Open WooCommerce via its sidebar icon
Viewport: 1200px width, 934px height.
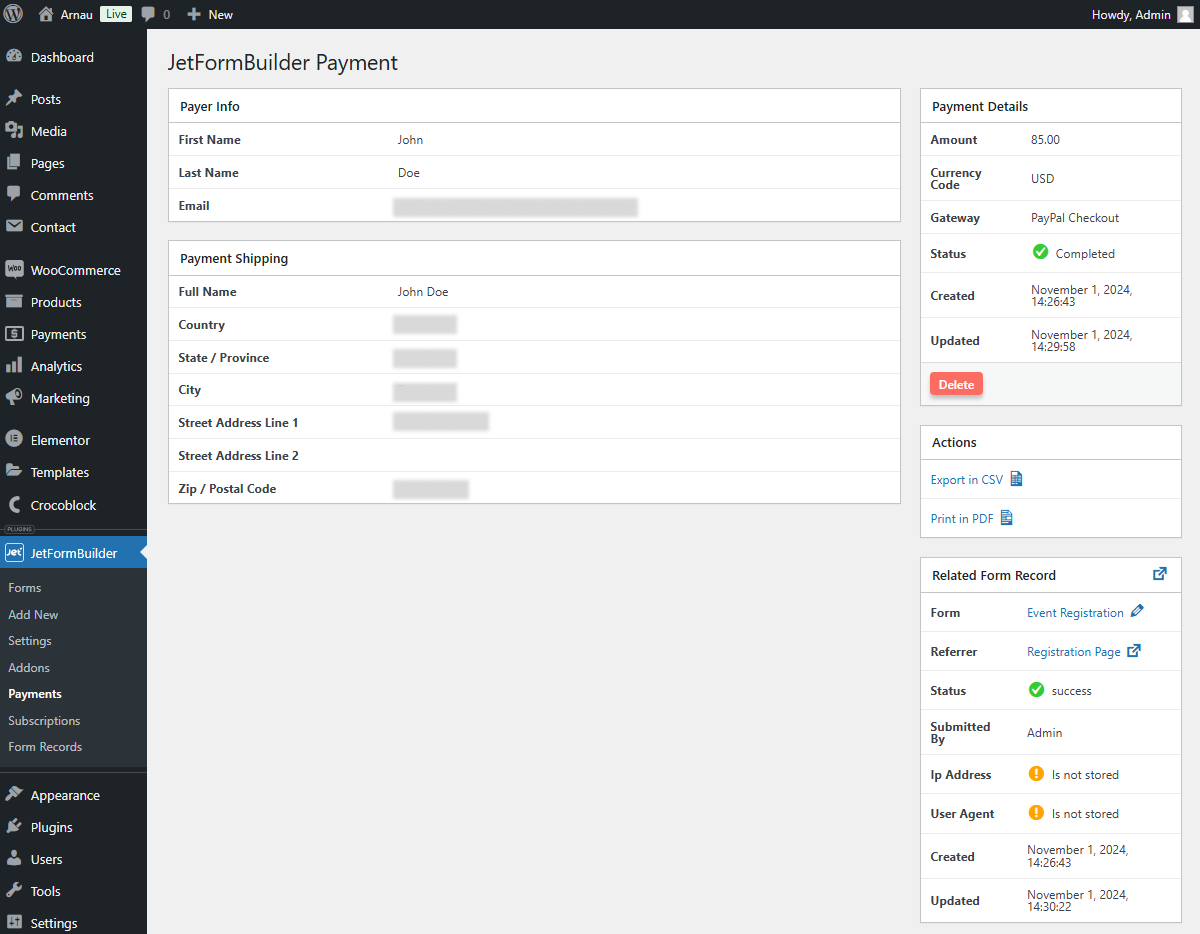[x=14, y=269]
